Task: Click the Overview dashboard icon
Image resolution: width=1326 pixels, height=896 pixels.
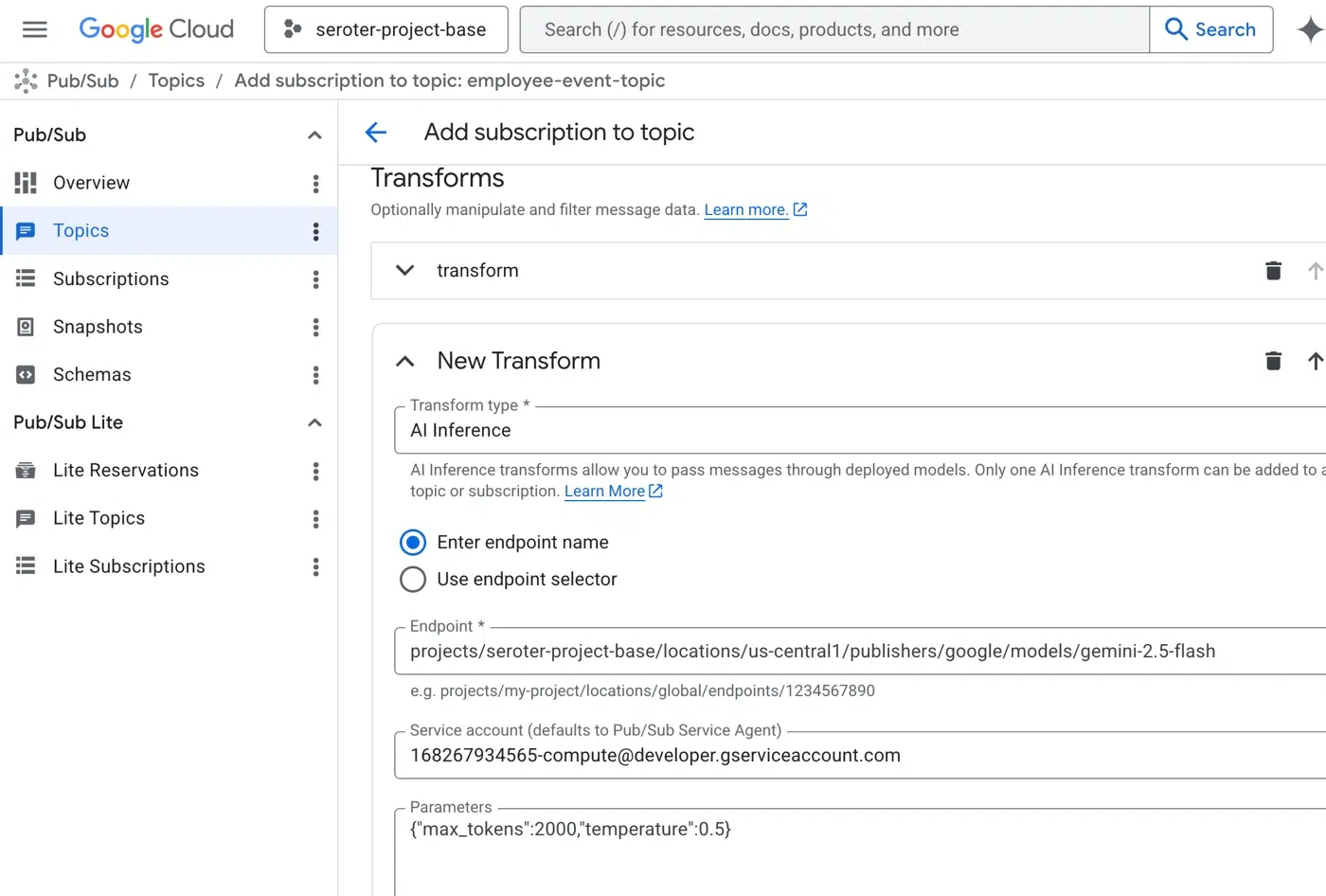Action: tap(26, 183)
